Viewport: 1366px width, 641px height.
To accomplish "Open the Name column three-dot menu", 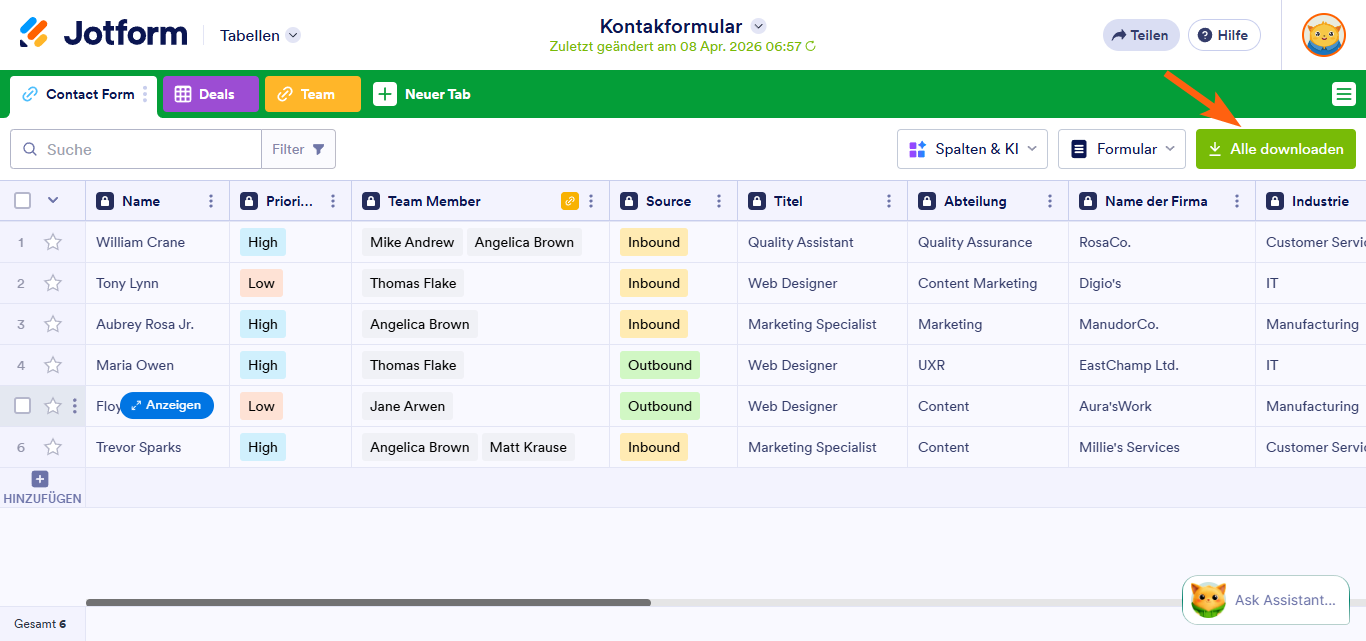I will pyautogui.click(x=211, y=201).
